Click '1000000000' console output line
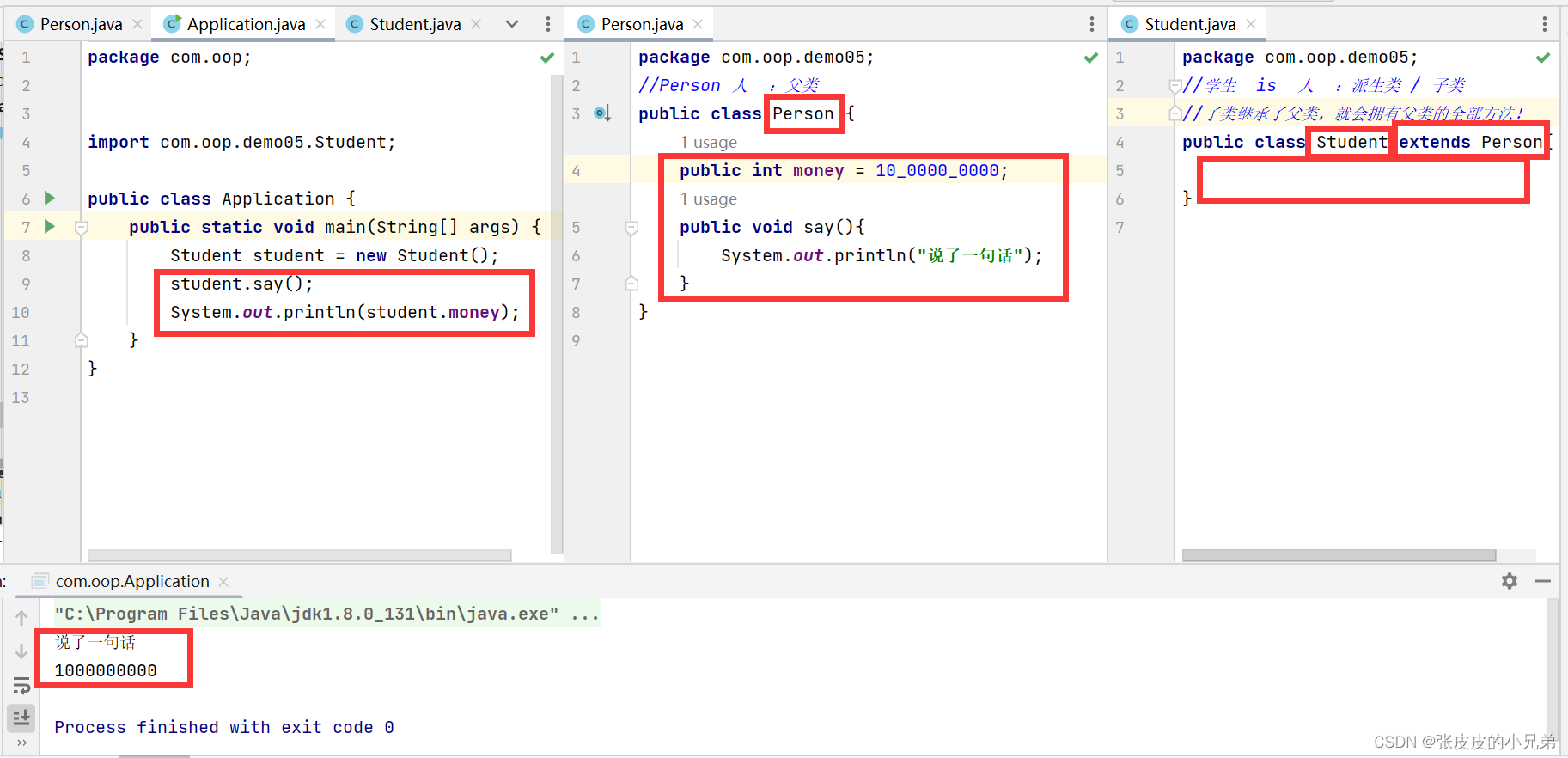The image size is (1568, 758). click(106, 670)
